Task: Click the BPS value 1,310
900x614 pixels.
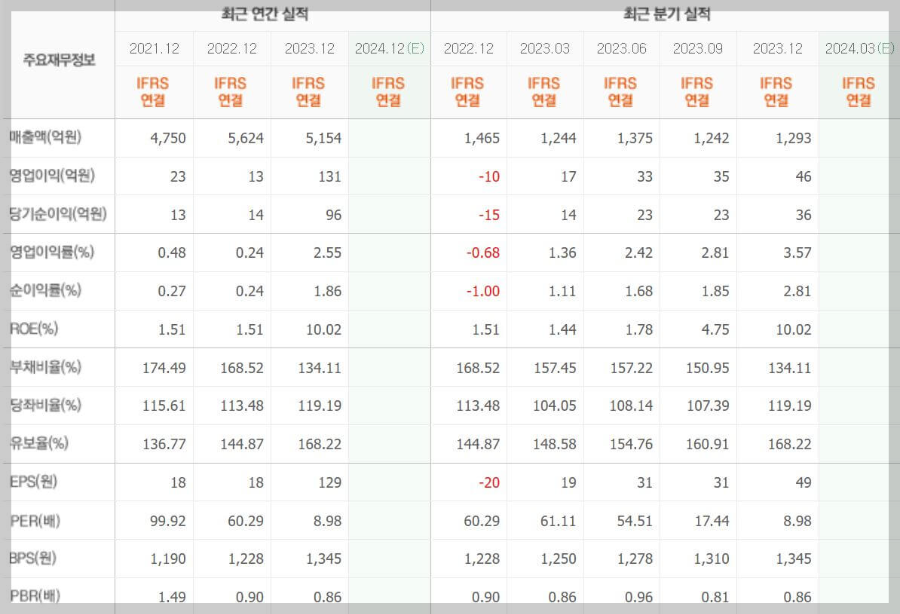Action: tap(711, 559)
